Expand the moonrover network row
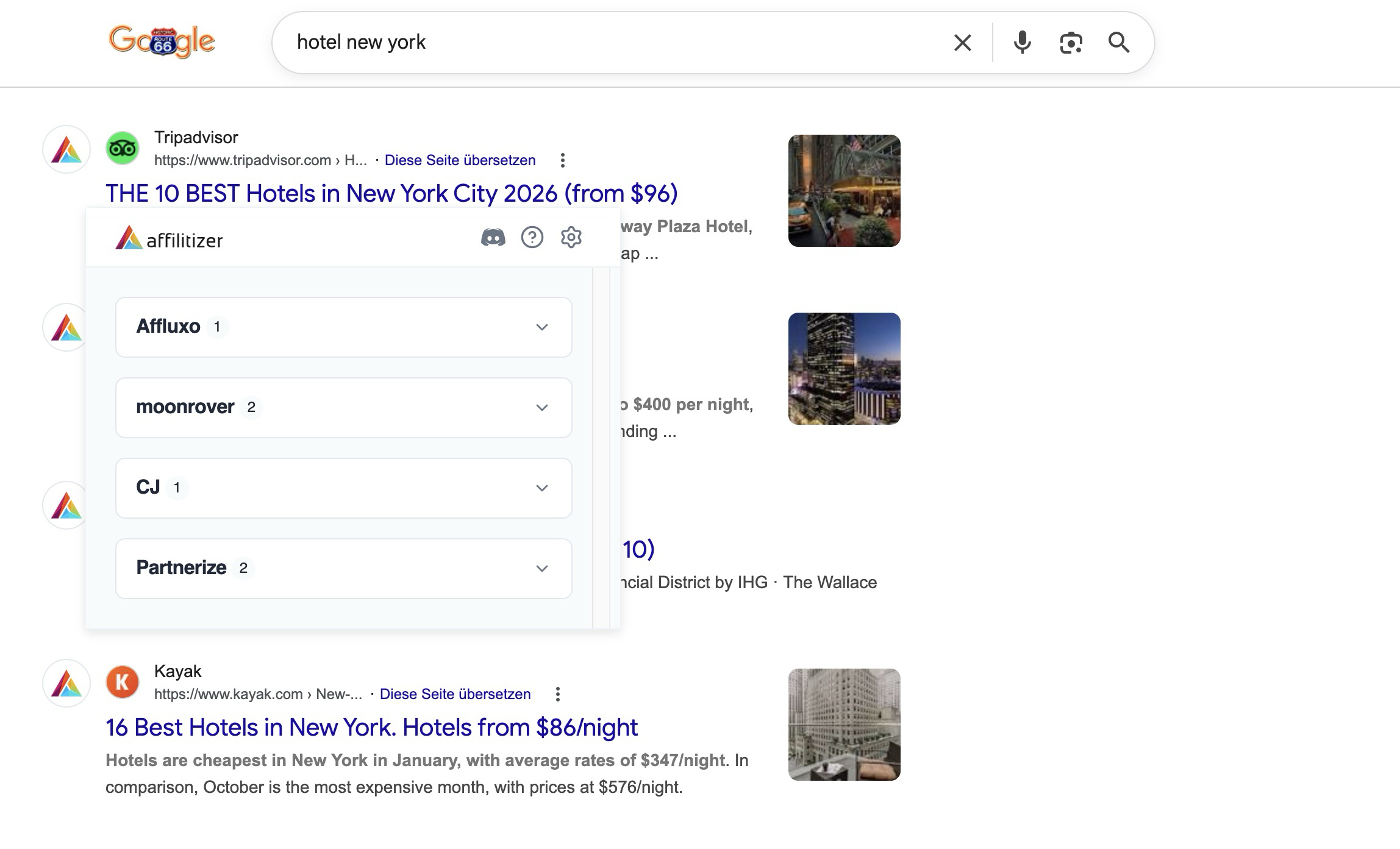This screenshot has height=849, width=1400. tap(344, 408)
